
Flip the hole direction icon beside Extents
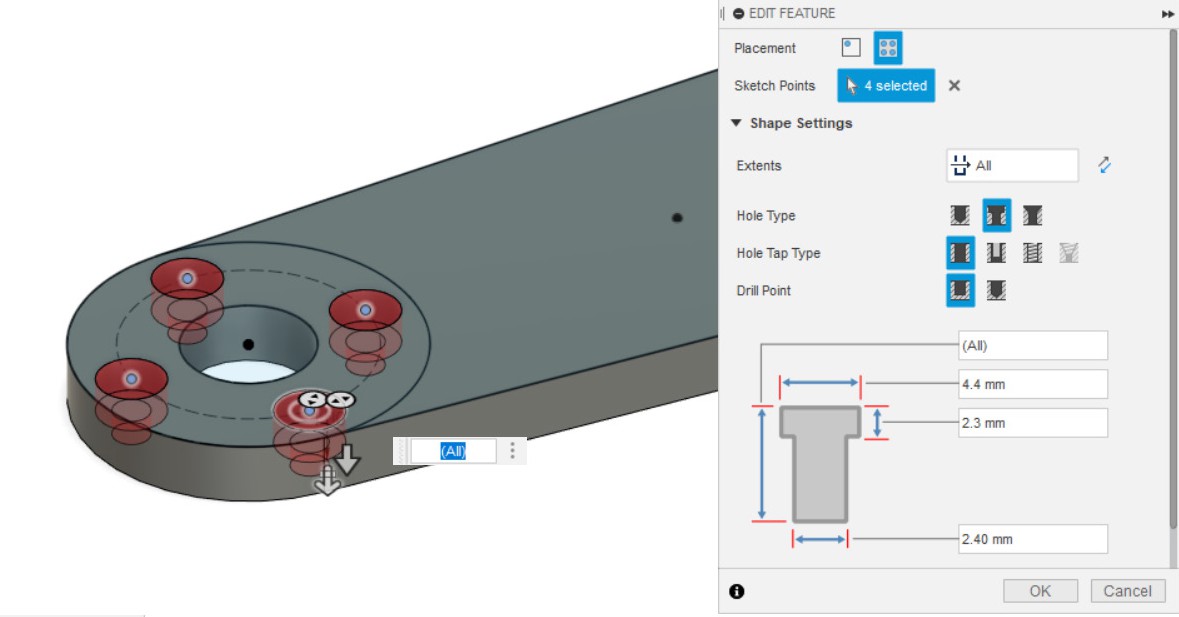tap(1104, 166)
